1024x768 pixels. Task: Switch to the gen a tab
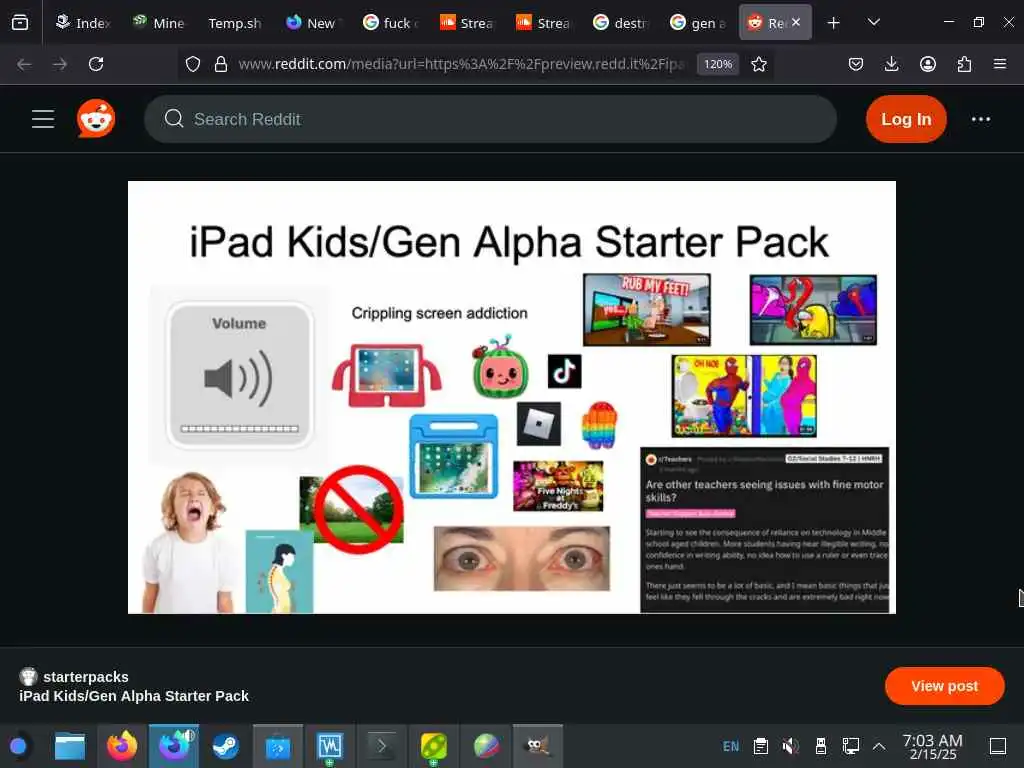click(x=697, y=23)
